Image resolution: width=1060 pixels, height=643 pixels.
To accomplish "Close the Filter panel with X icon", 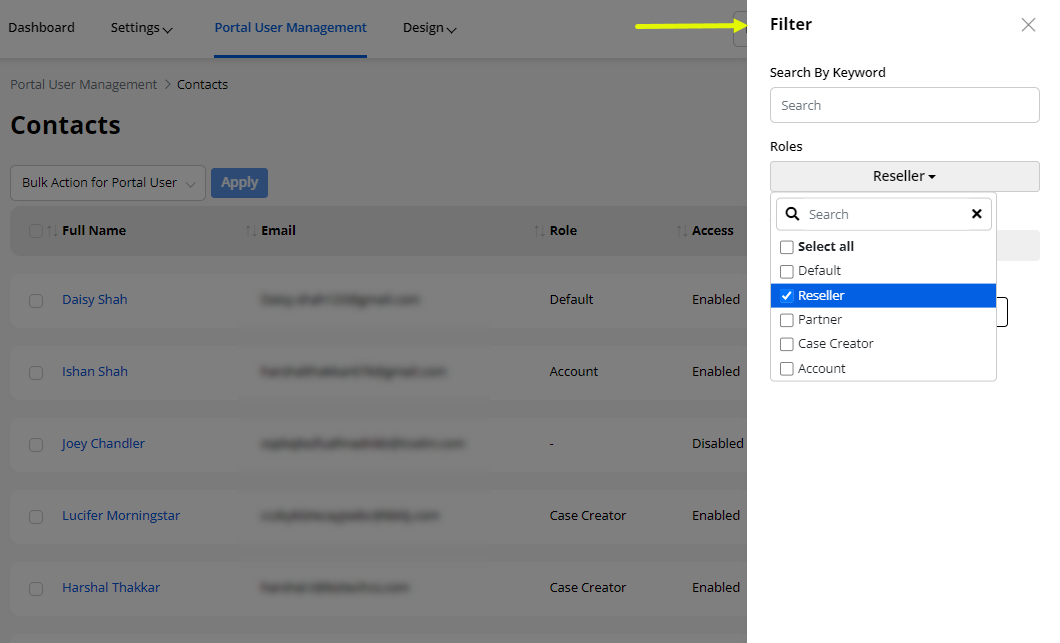I will tap(1028, 25).
